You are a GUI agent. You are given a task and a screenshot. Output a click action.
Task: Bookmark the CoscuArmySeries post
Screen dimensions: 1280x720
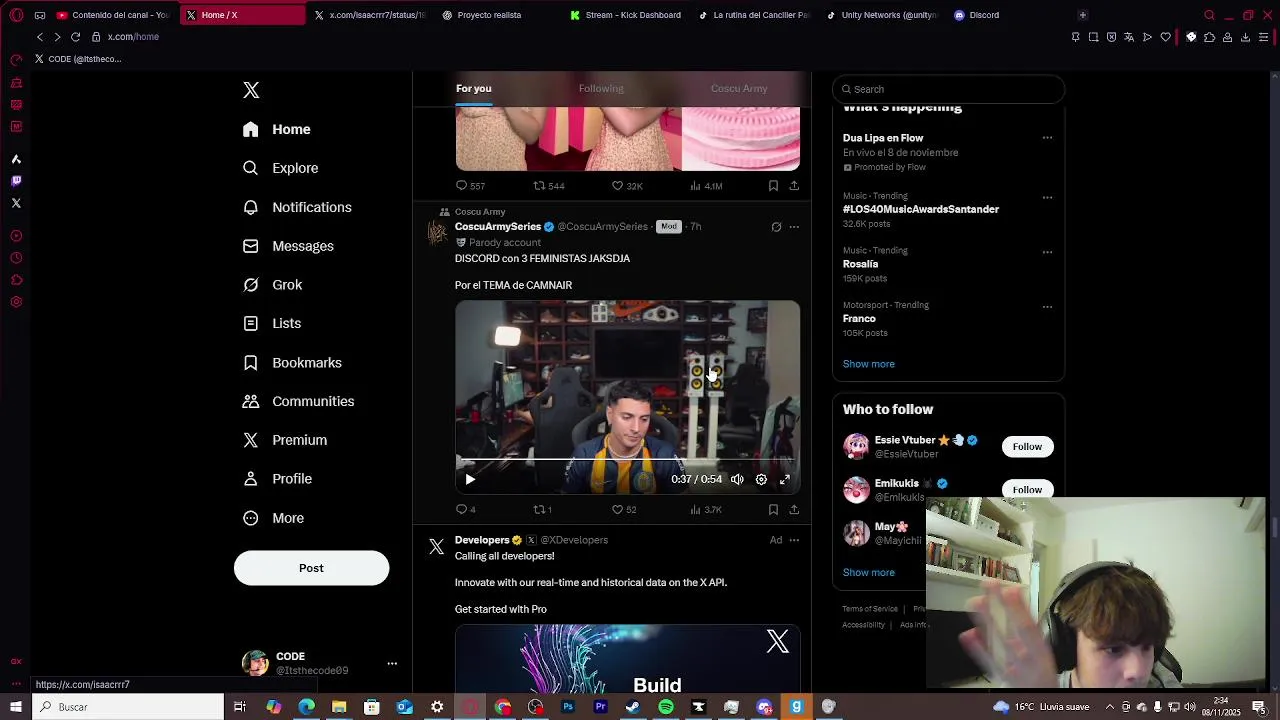click(773, 510)
